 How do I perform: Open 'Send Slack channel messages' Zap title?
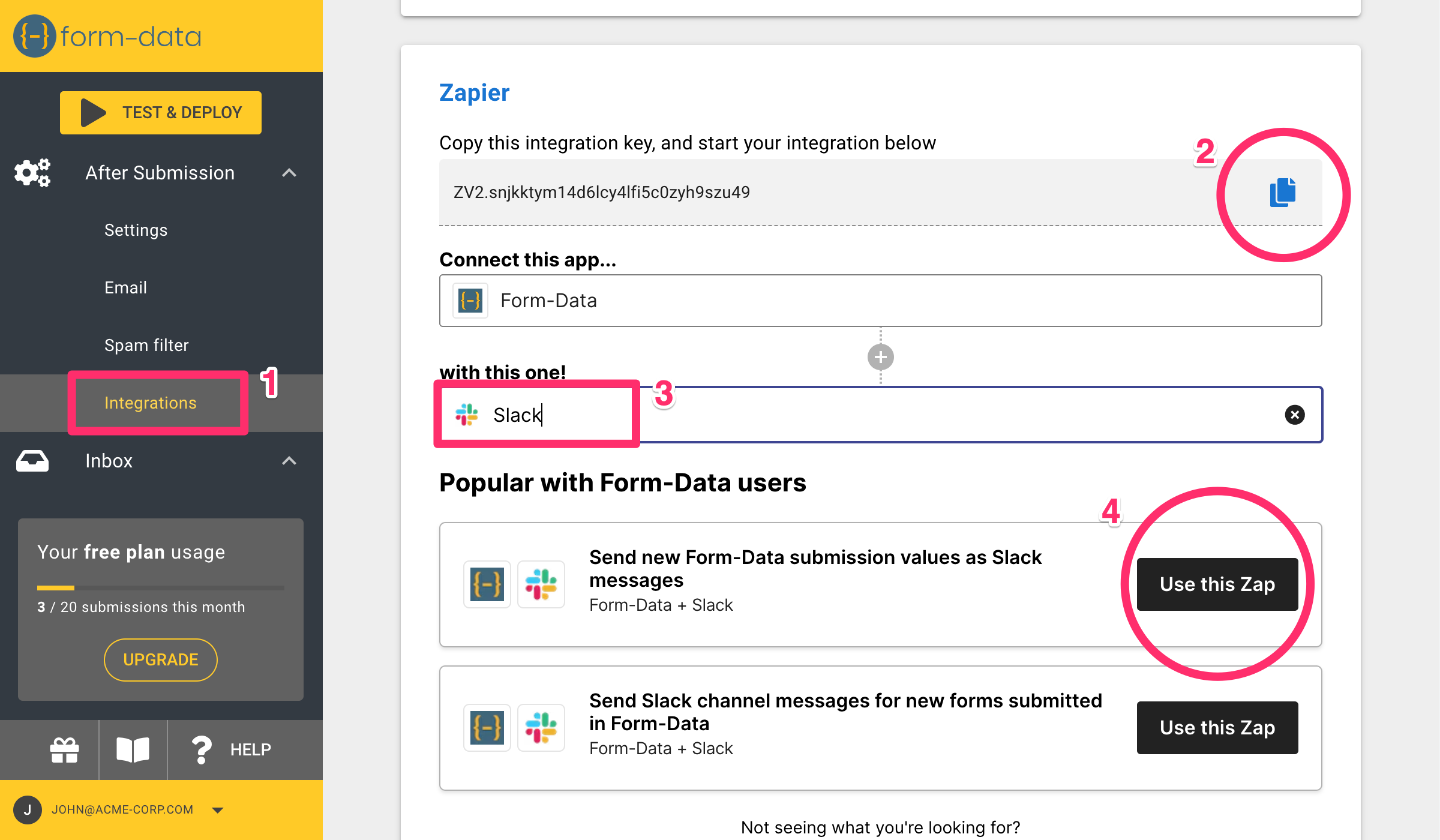coord(845,712)
